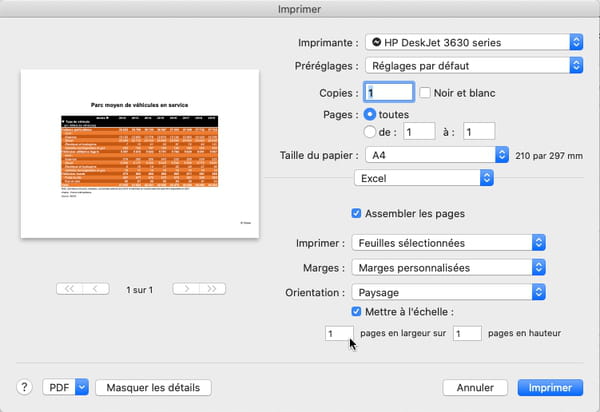Open the Orientation Paysage dropdown
Screen dimensions: 600x412
(x=448, y=293)
